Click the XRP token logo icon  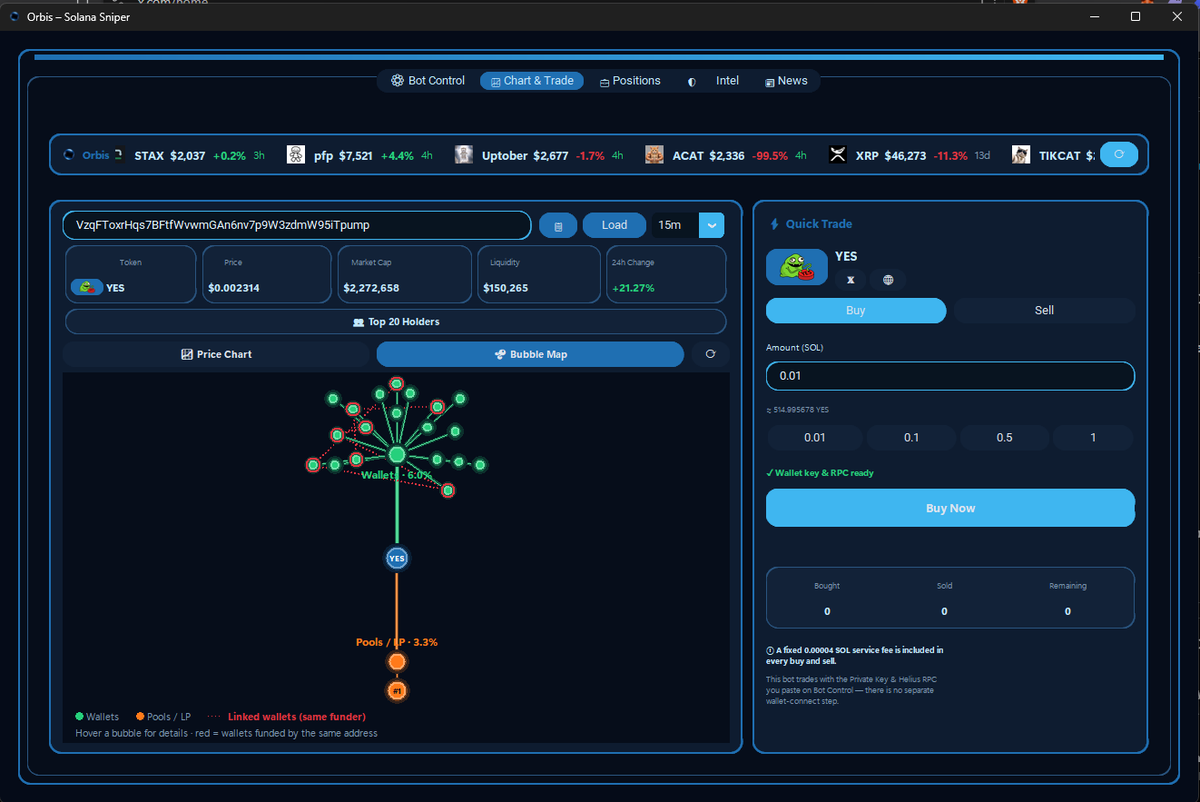click(x=838, y=155)
